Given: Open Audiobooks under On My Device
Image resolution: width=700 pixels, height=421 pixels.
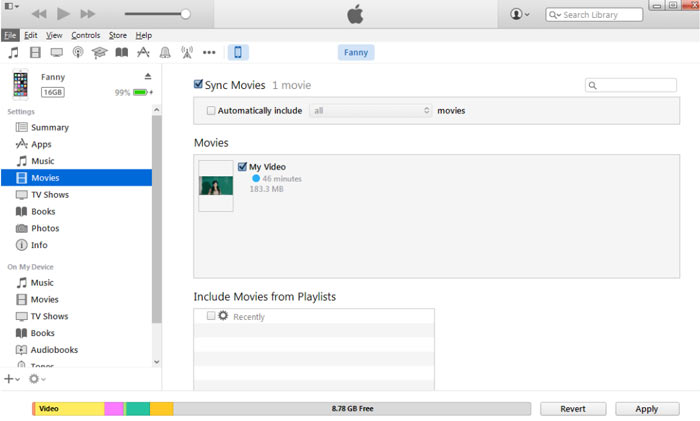Looking at the screenshot, I should 76,350.
